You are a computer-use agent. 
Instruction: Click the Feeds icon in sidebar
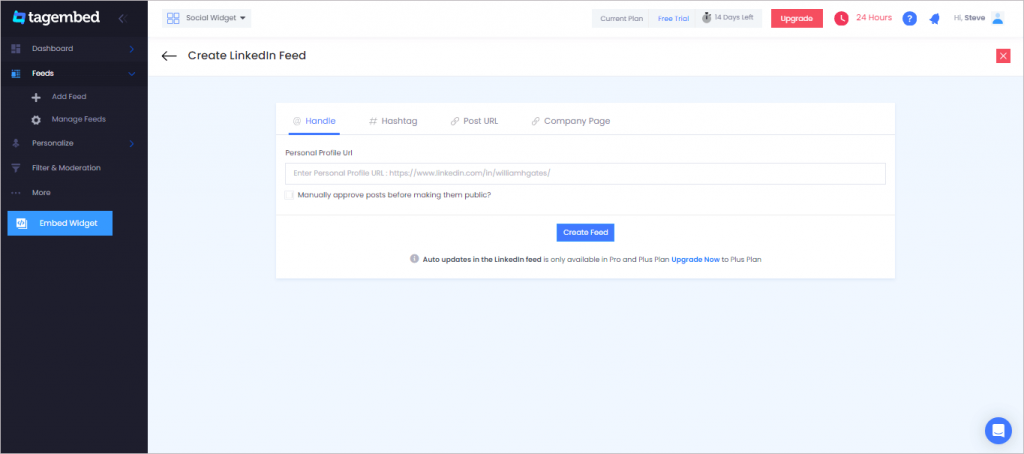coord(16,74)
